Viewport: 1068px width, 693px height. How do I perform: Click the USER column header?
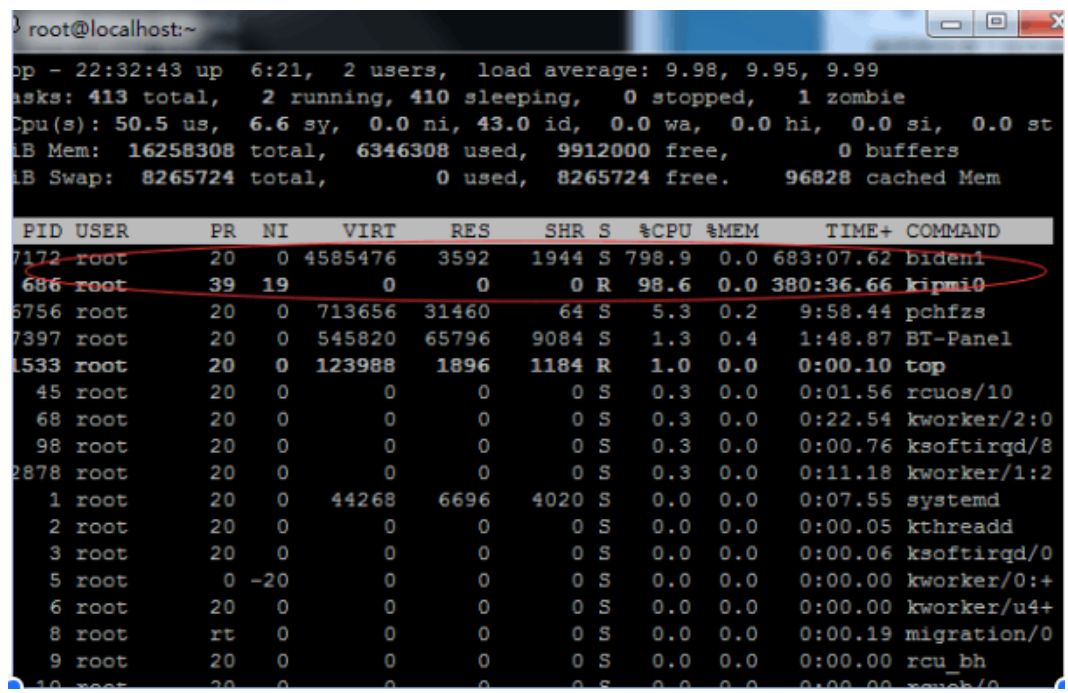(x=102, y=232)
